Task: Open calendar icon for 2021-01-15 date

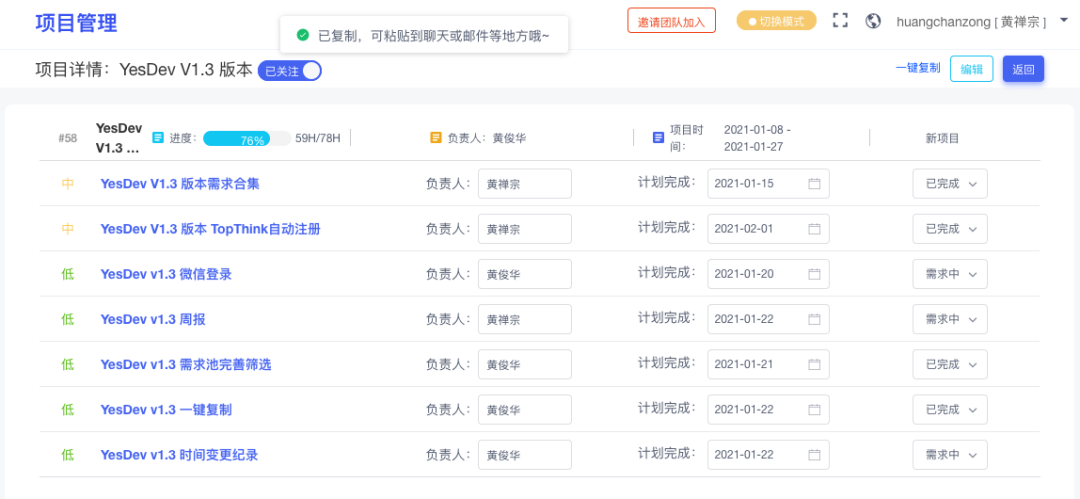Action: tap(814, 183)
